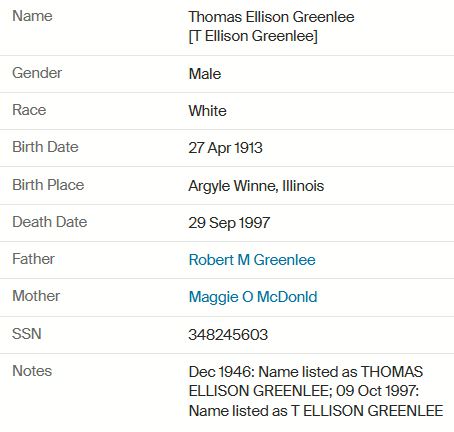Click the Death Date field label
The width and height of the screenshot is (454, 432).
pos(50,222)
